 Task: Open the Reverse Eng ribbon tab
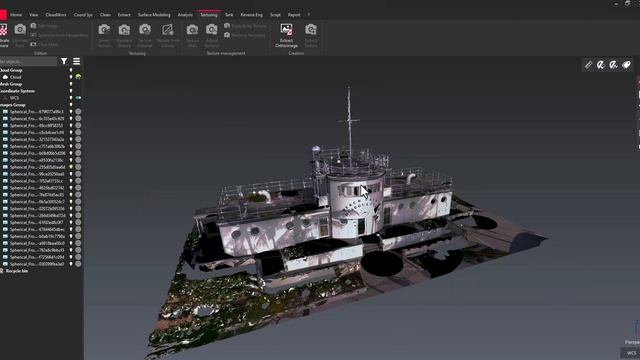coord(251,15)
